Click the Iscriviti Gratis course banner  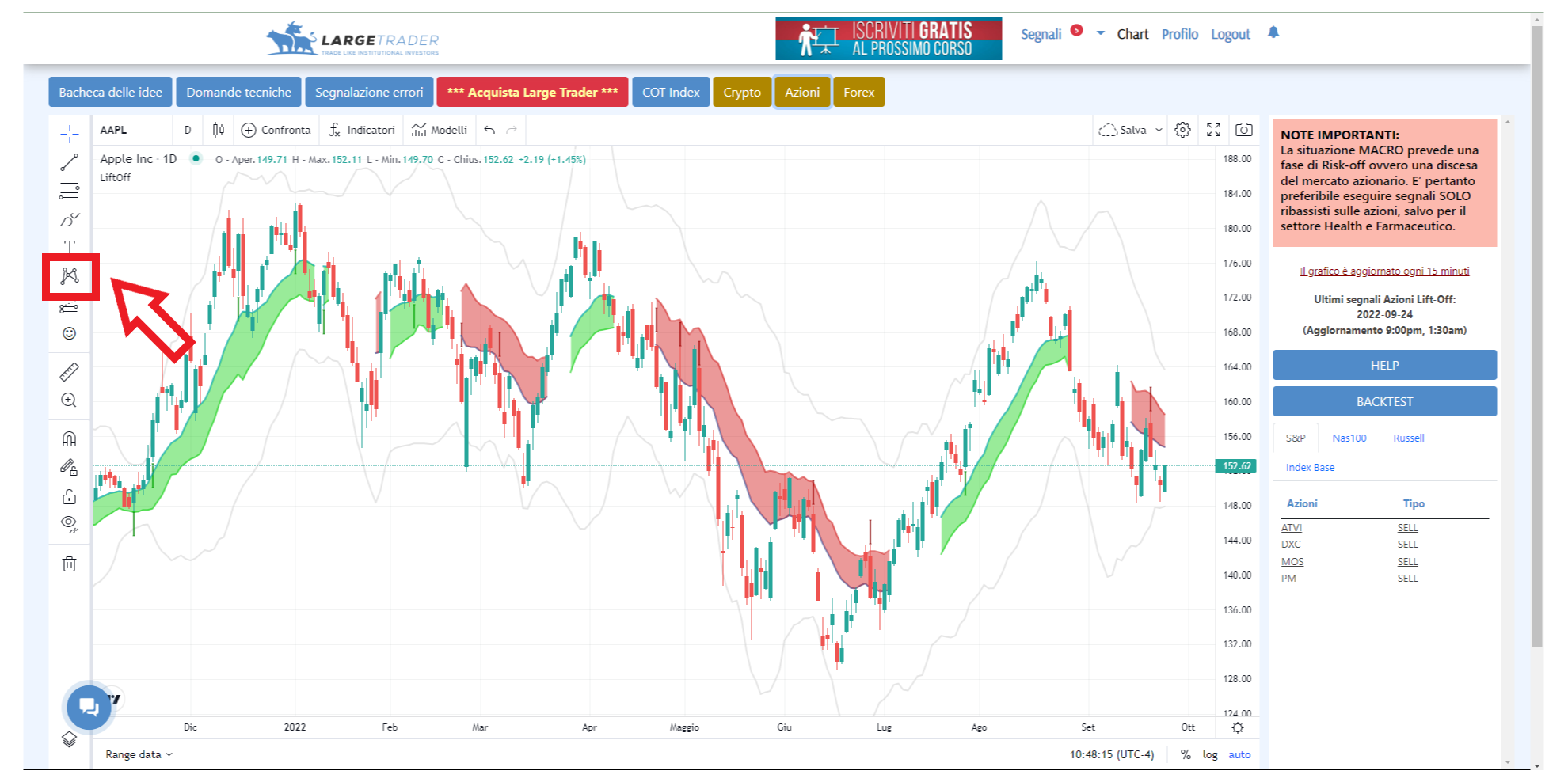889,38
